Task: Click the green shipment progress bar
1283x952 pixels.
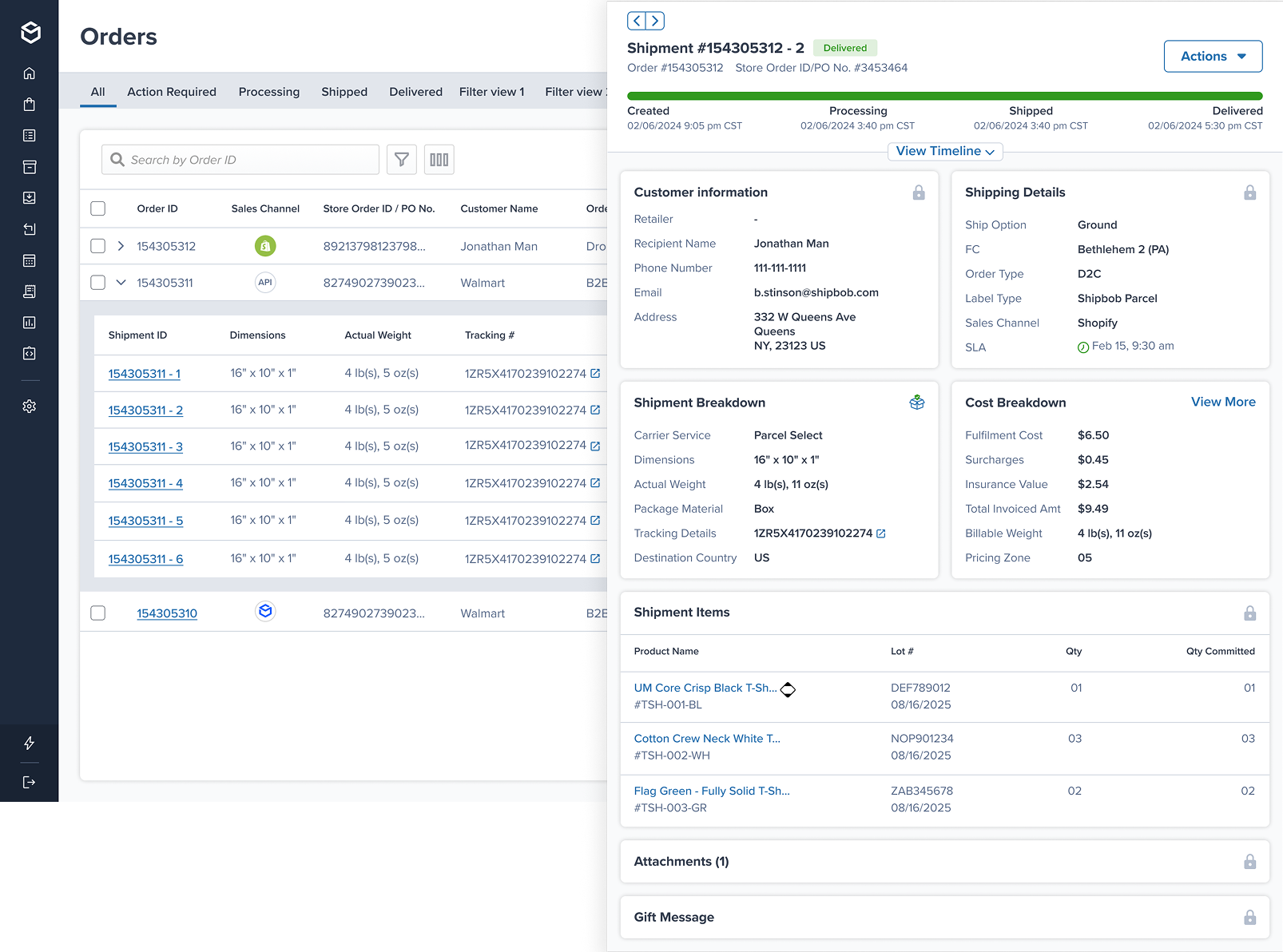Action: pyautogui.click(x=945, y=96)
